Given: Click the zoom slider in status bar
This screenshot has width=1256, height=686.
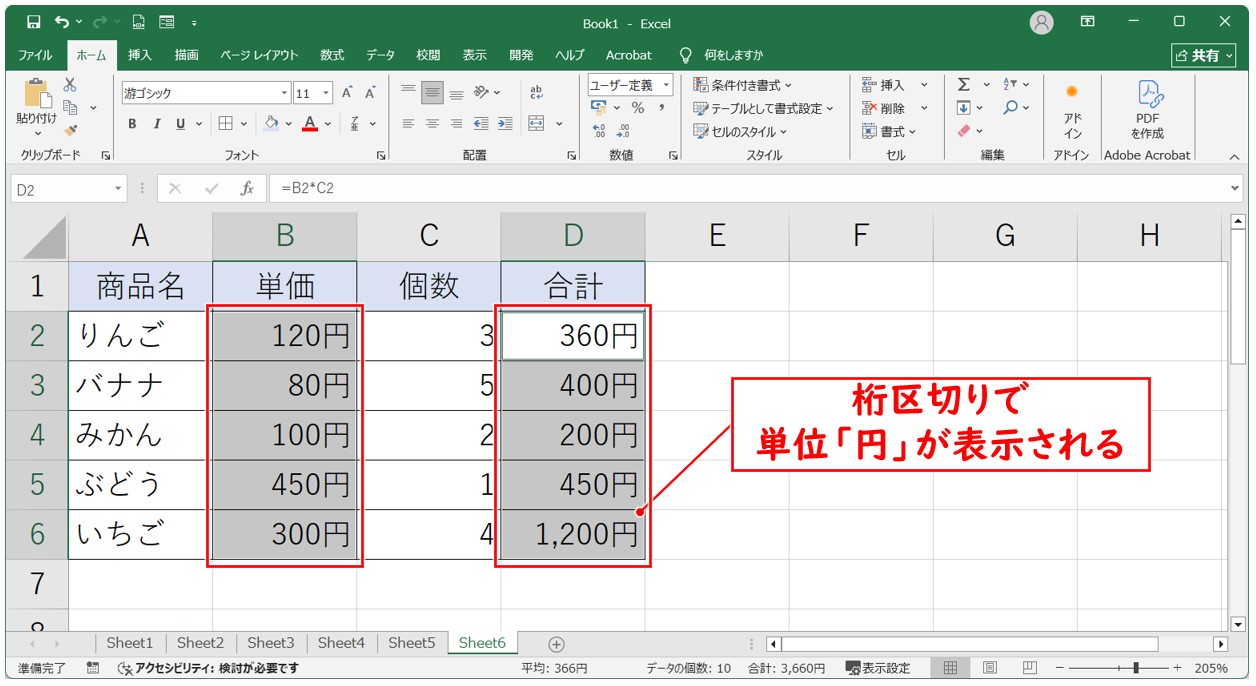Looking at the screenshot, I should coord(1133,668).
